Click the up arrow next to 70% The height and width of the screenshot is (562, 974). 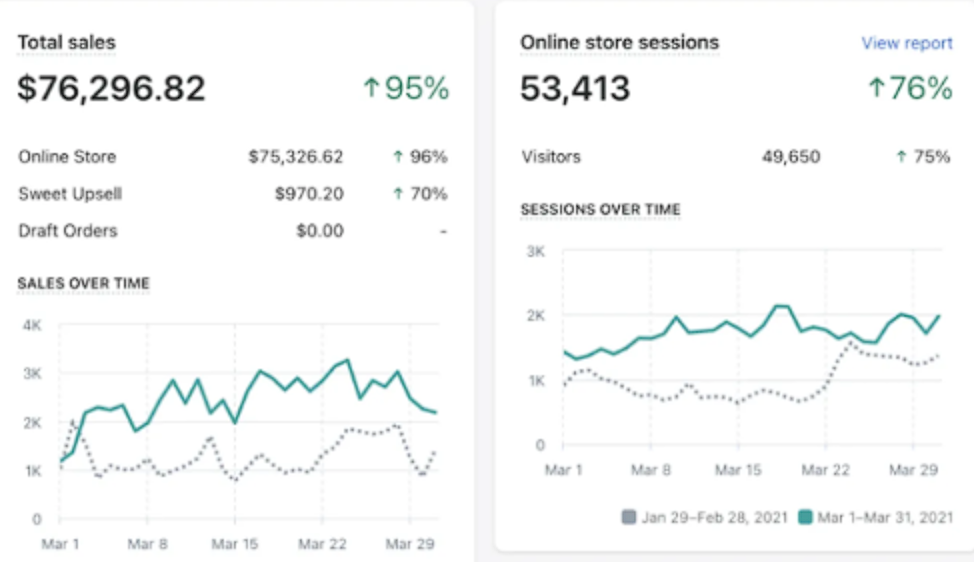click(397, 194)
